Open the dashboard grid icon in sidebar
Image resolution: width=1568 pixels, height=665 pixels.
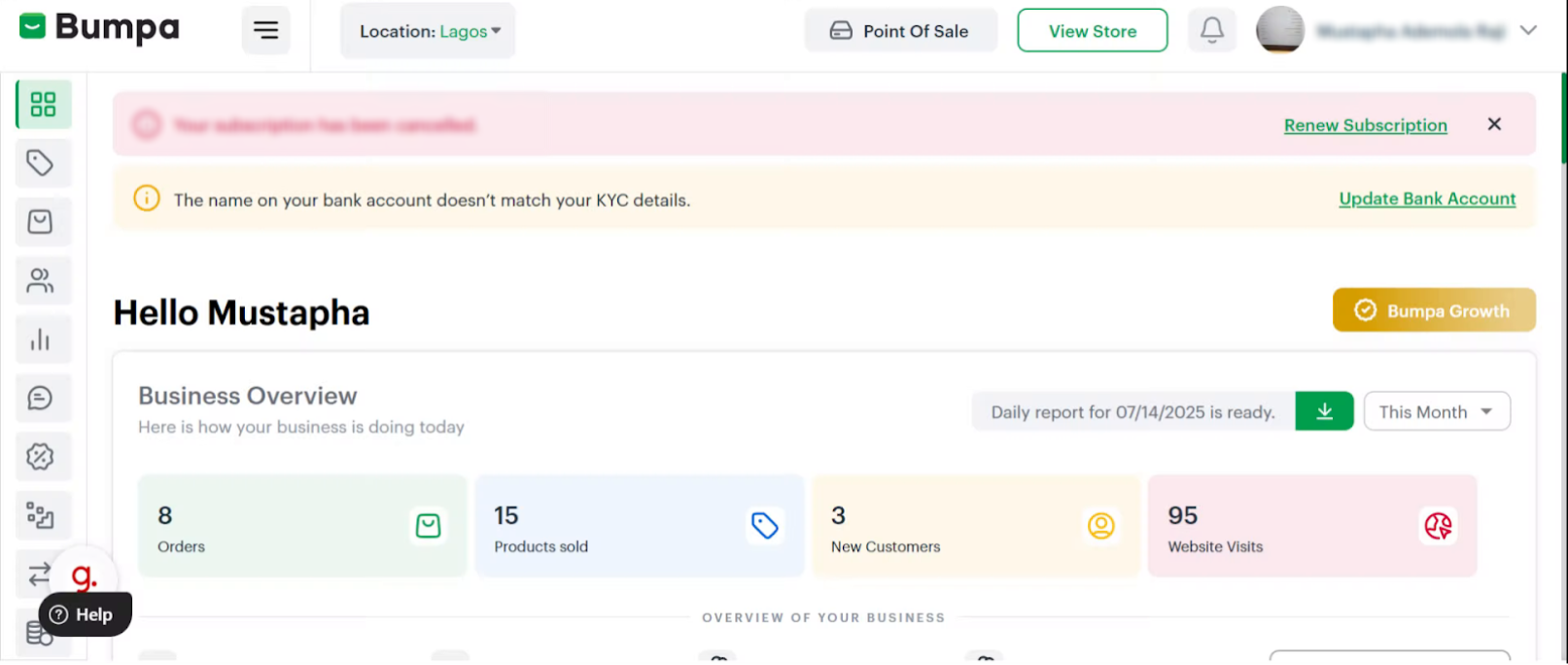pos(43,104)
